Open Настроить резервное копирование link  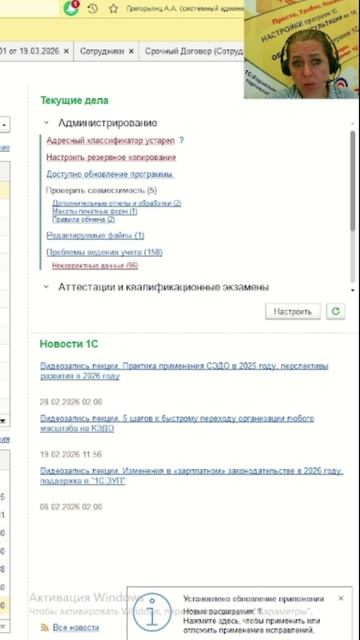click(x=111, y=158)
